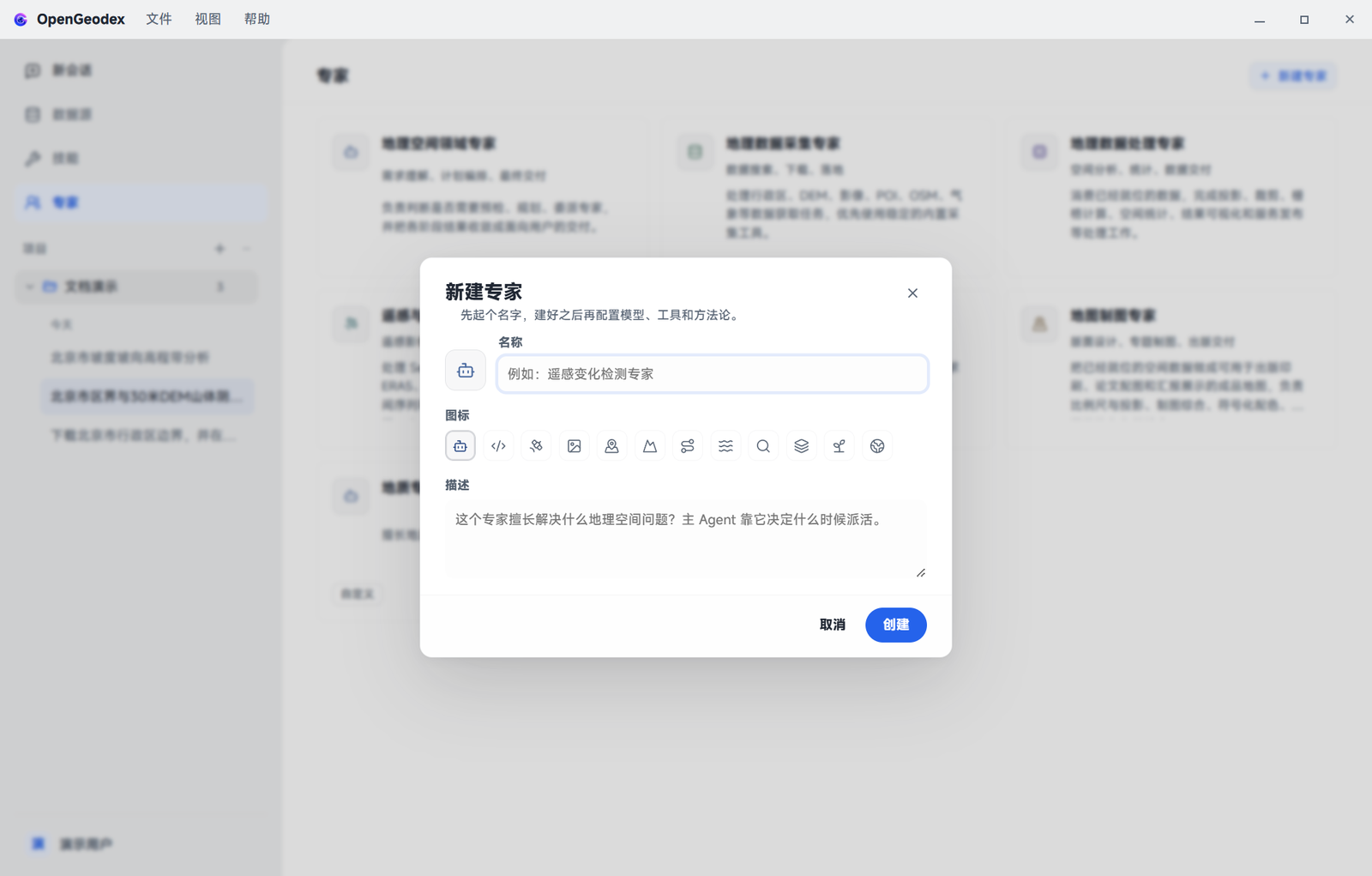
Task: Open the 文件 menu
Action: 159,19
